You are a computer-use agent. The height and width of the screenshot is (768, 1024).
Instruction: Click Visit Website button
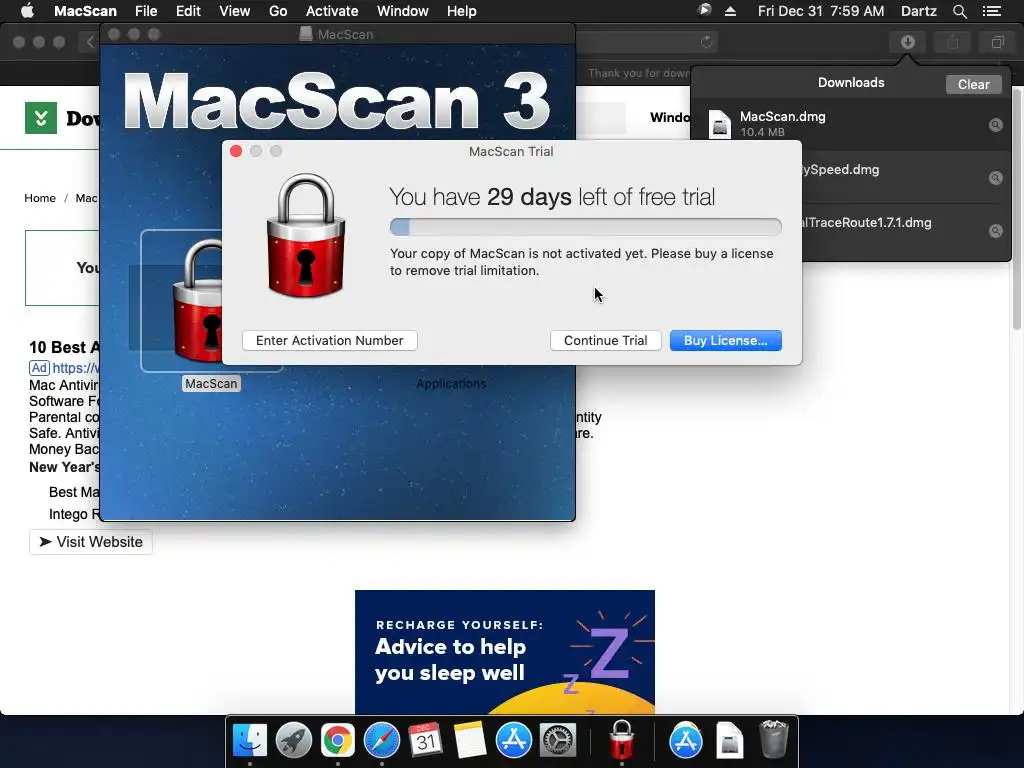tap(91, 542)
